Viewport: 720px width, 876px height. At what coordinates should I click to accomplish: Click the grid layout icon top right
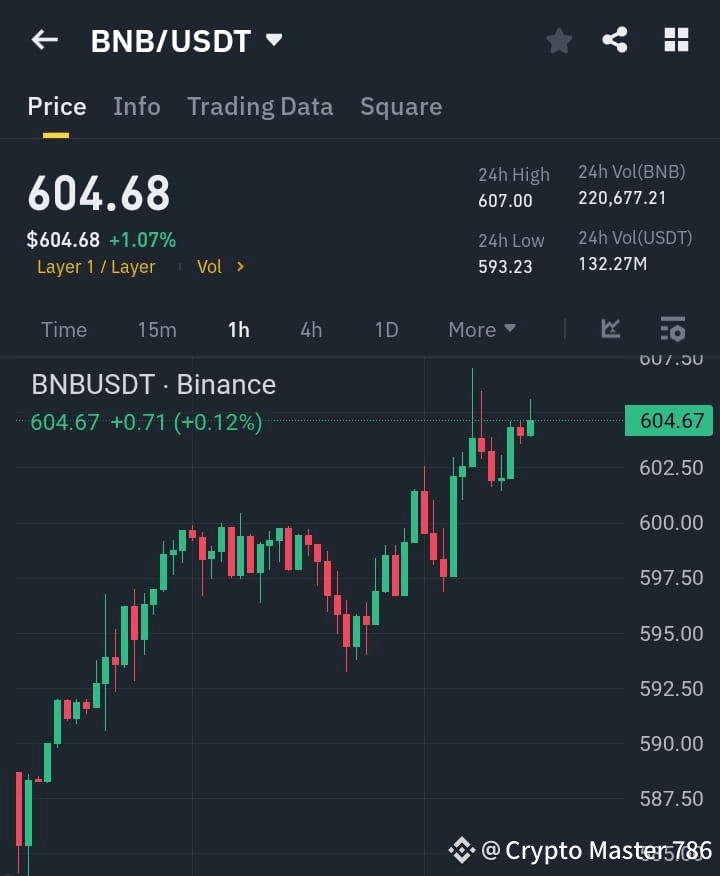(676, 40)
